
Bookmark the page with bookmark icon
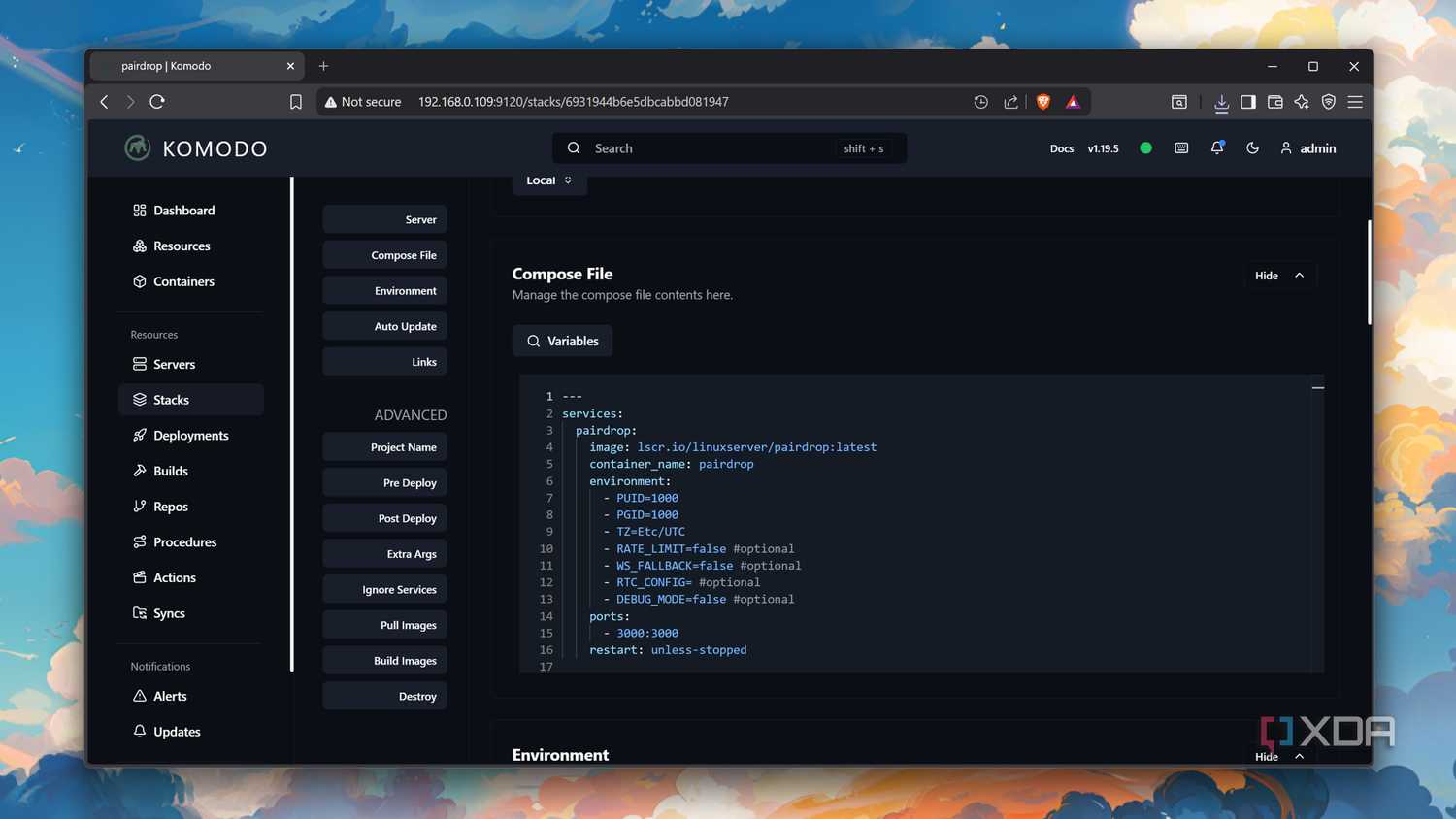tap(296, 102)
